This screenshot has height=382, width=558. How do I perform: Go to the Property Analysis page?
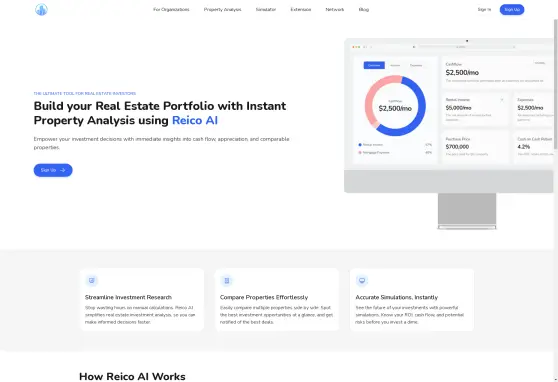(x=222, y=10)
